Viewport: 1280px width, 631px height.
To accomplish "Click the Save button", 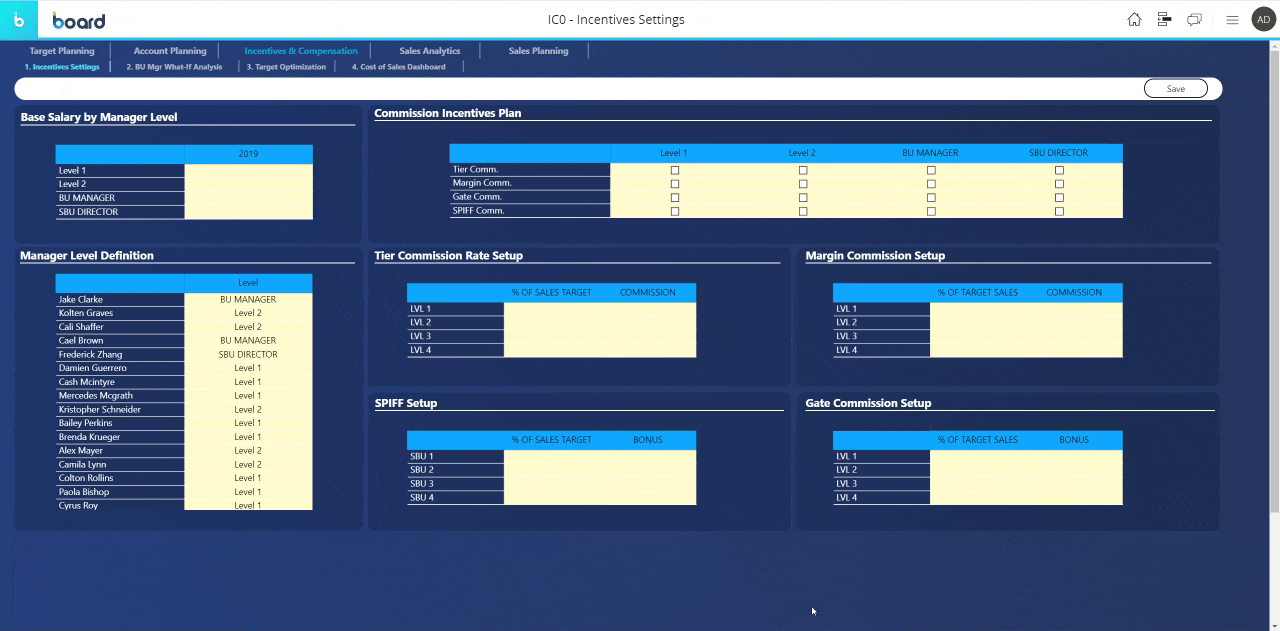I will point(1175,88).
